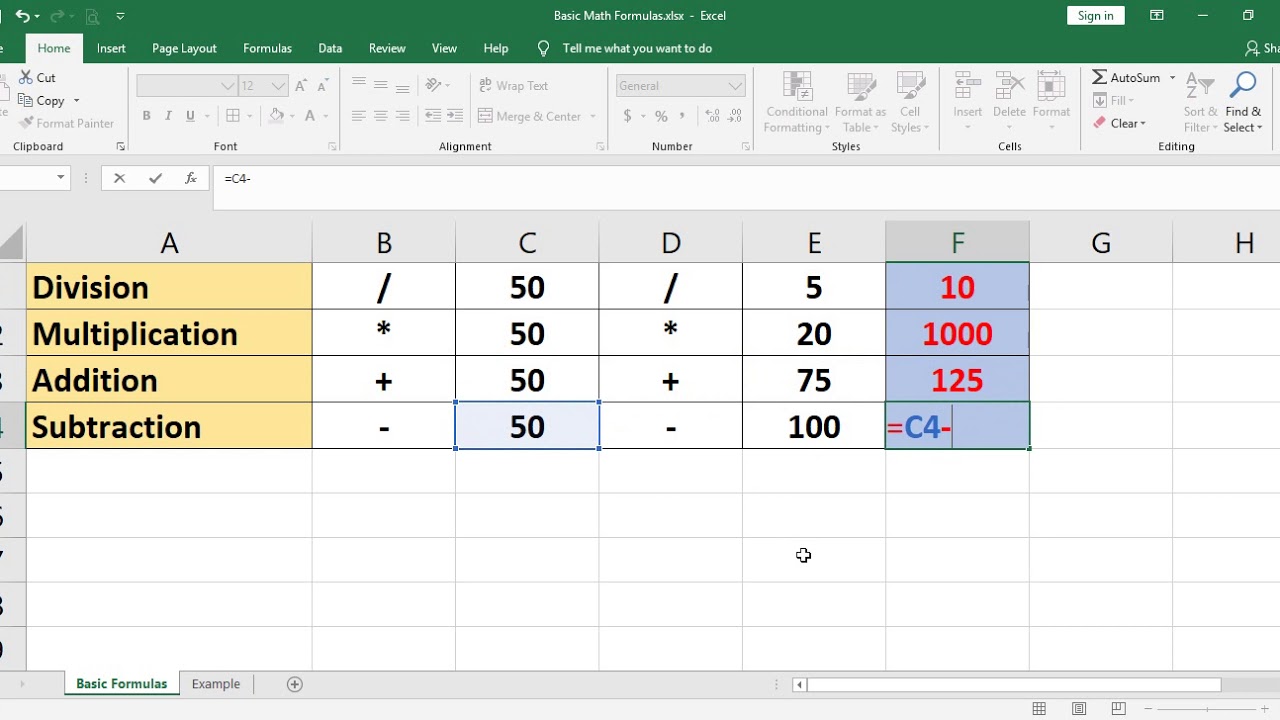This screenshot has width=1280, height=720.
Task: Decrease font size with the smaller A icon
Action: 322,86
